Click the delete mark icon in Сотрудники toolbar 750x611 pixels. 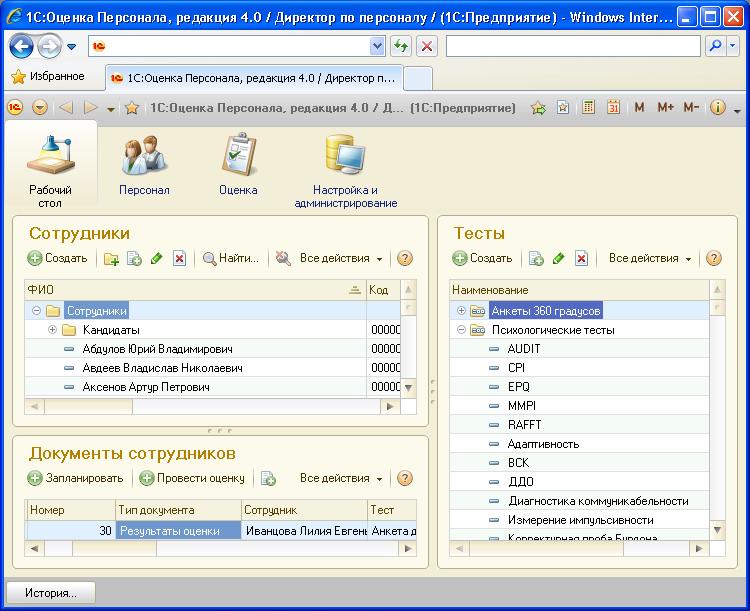179,259
